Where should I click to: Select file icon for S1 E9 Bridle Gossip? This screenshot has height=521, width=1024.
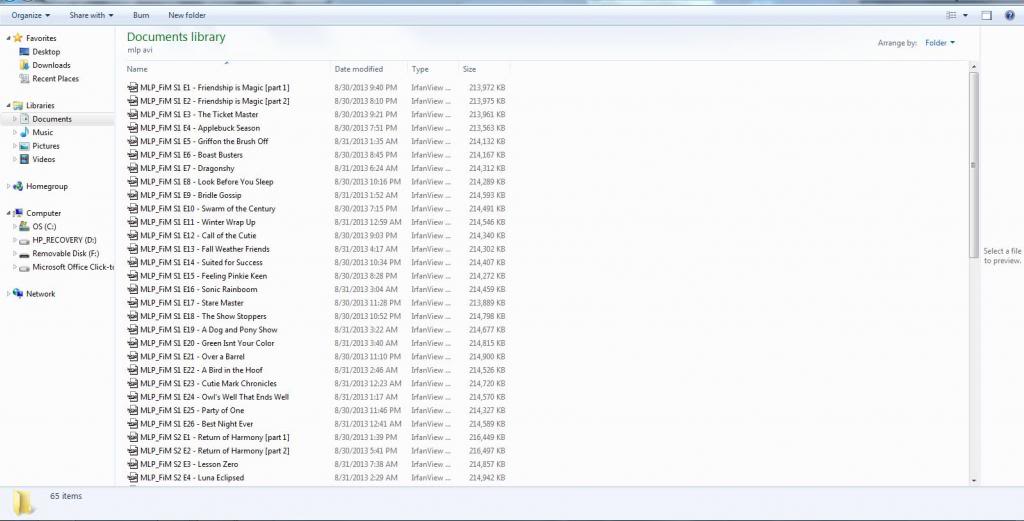(x=133, y=195)
